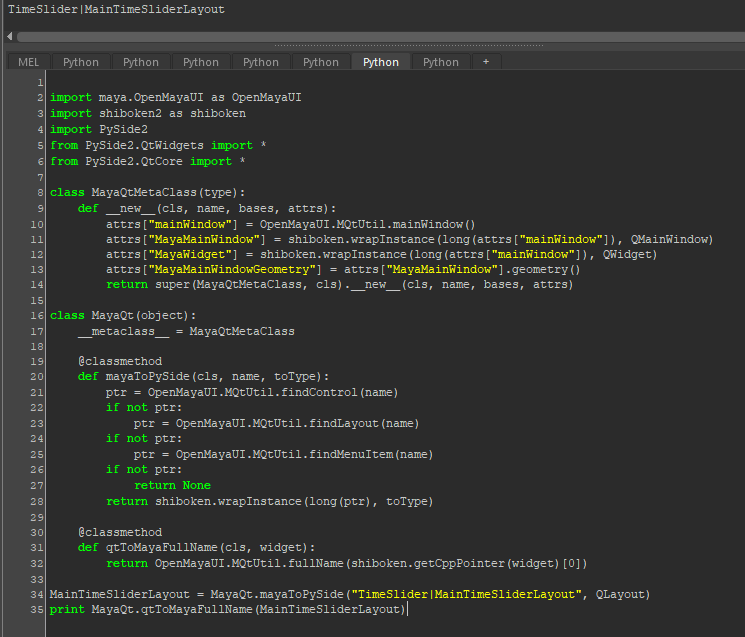The width and height of the screenshot is (745, 637).
Task: Select the third Python tab
Action: pos(201,62)
